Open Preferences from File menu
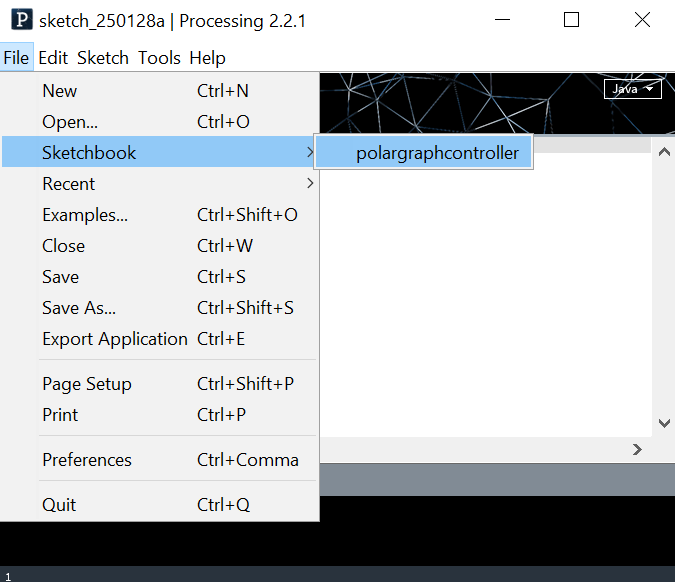The width and height of the screenshot is (675, 582). tap(160, 460)
